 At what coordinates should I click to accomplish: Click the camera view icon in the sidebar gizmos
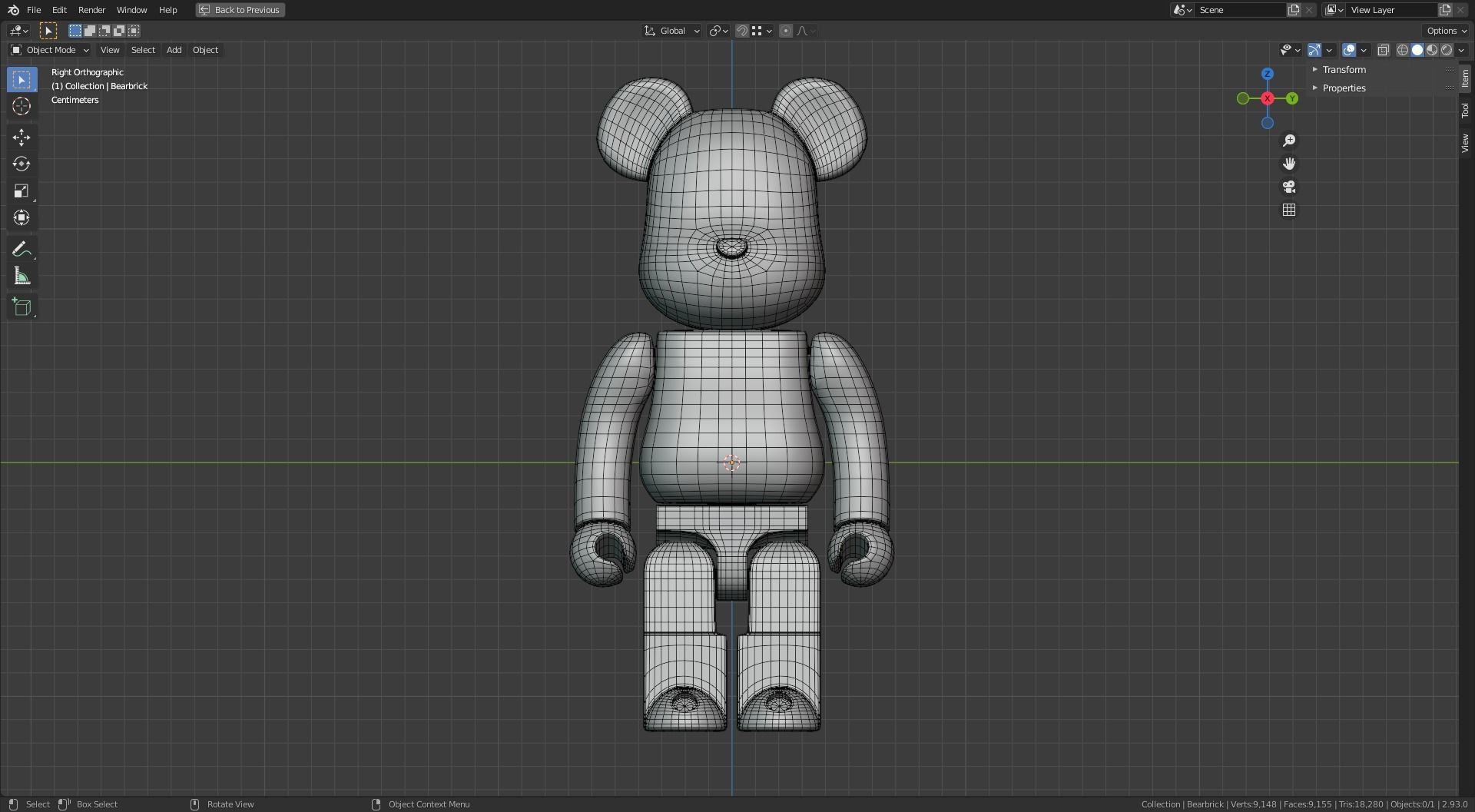coord(1289,187)
